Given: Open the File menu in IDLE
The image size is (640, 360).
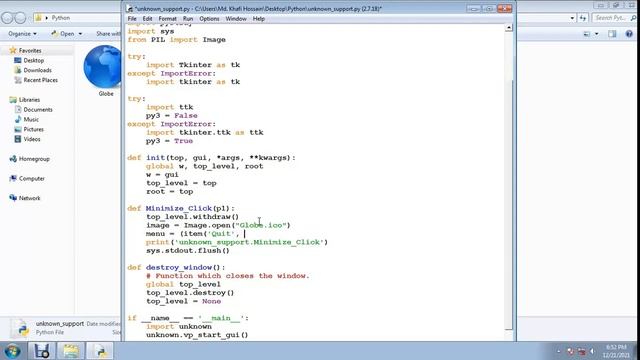Looking at the screenshot, I should 132,19.
